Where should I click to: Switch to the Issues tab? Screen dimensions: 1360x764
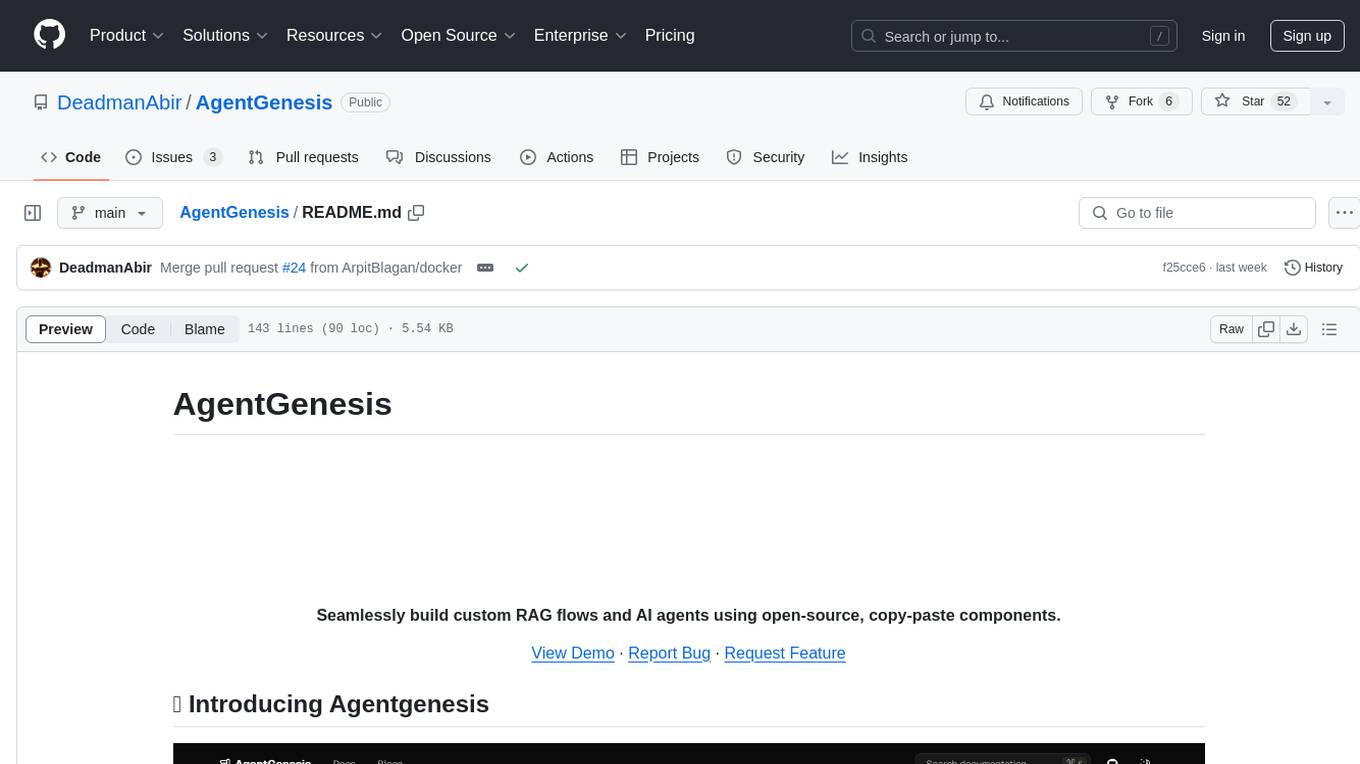coord(173,157)
